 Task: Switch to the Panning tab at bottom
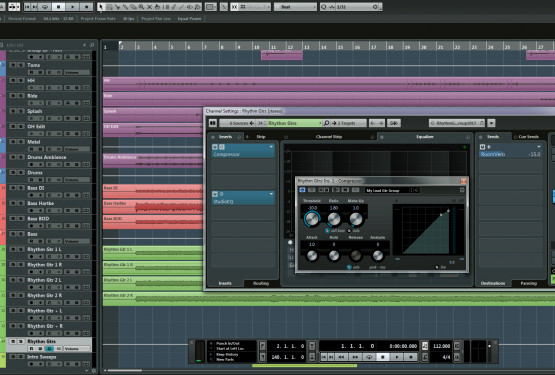pyautogui.click(x=528, y=283)
